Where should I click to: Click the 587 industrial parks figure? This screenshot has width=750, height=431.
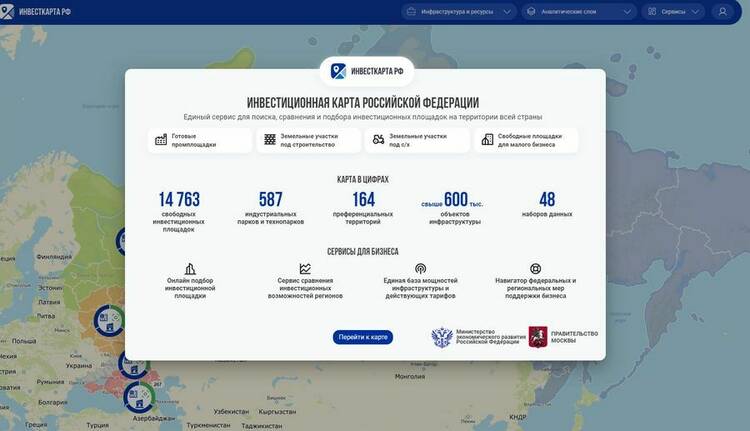click(271, 199)
